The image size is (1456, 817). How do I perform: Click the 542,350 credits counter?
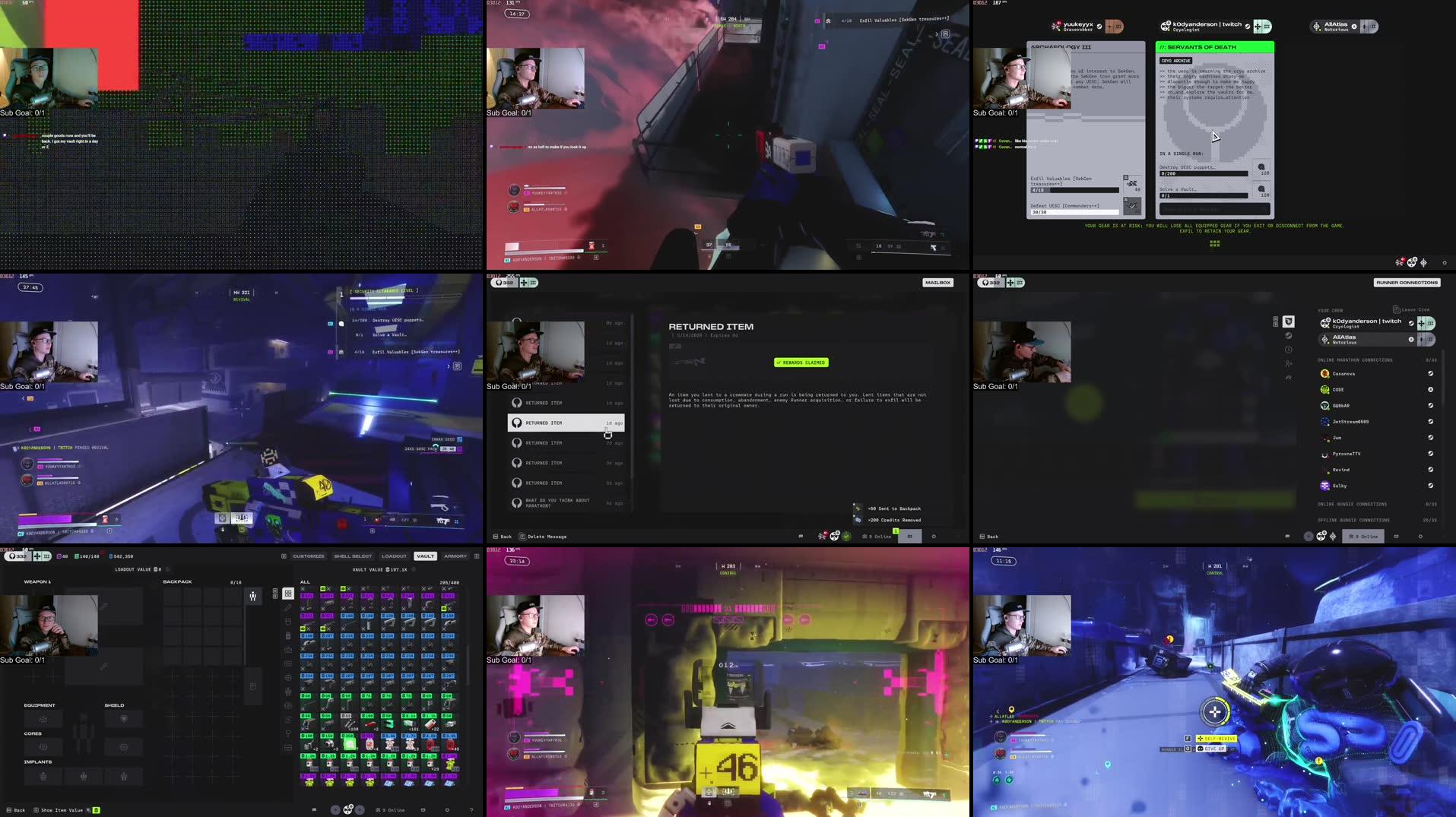[x=121, y=556]
